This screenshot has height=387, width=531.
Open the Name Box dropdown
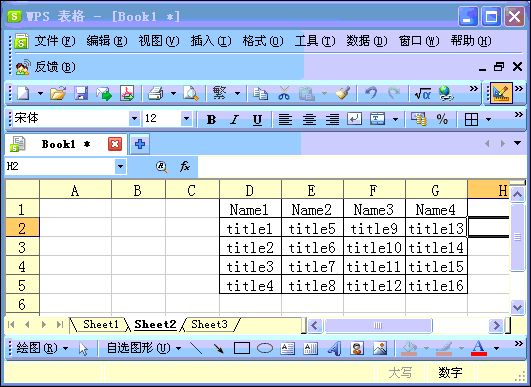[x=120, y=166]
